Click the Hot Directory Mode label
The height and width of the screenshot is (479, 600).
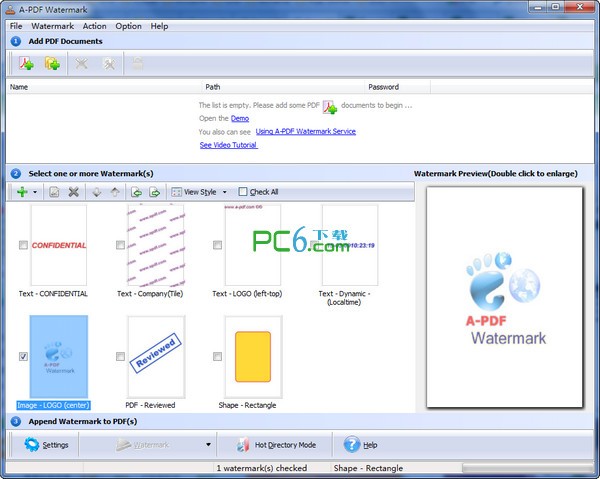coord(285,445)
